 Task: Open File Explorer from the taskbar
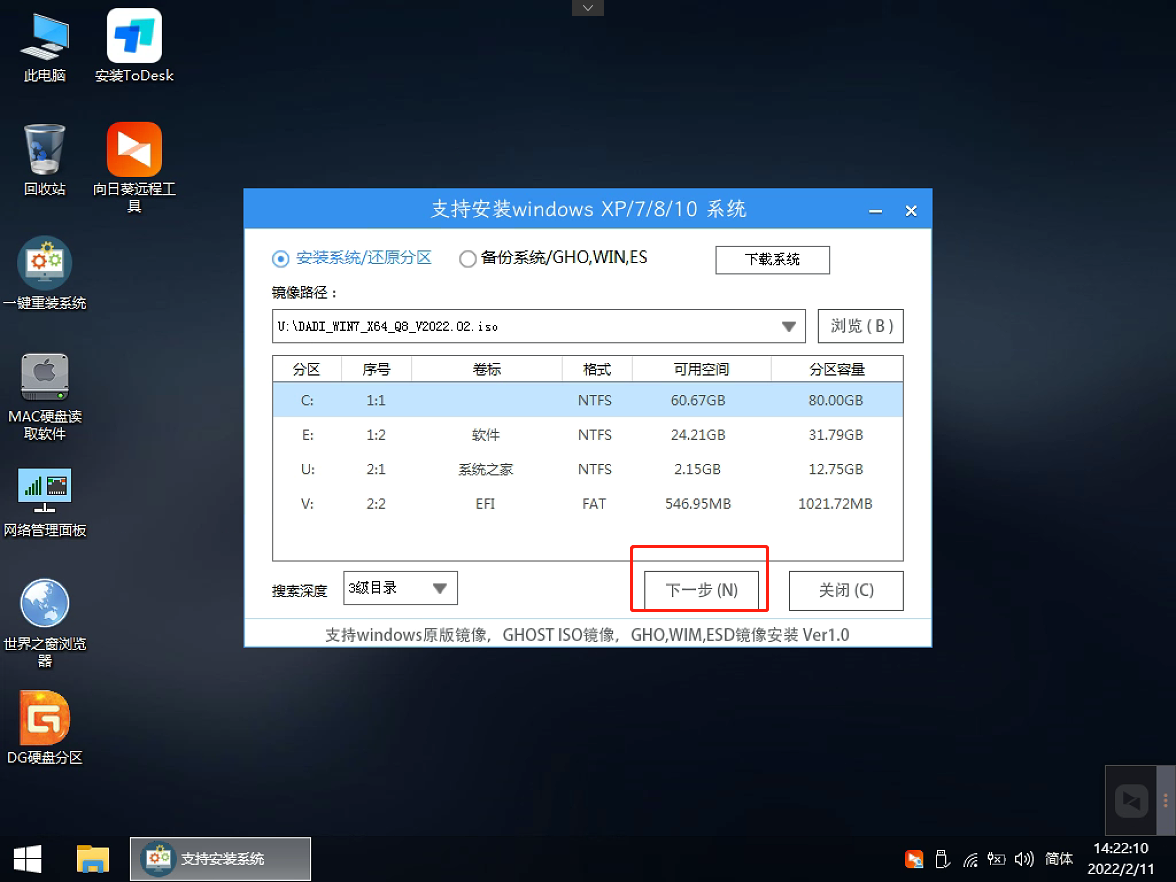point(93,860)
